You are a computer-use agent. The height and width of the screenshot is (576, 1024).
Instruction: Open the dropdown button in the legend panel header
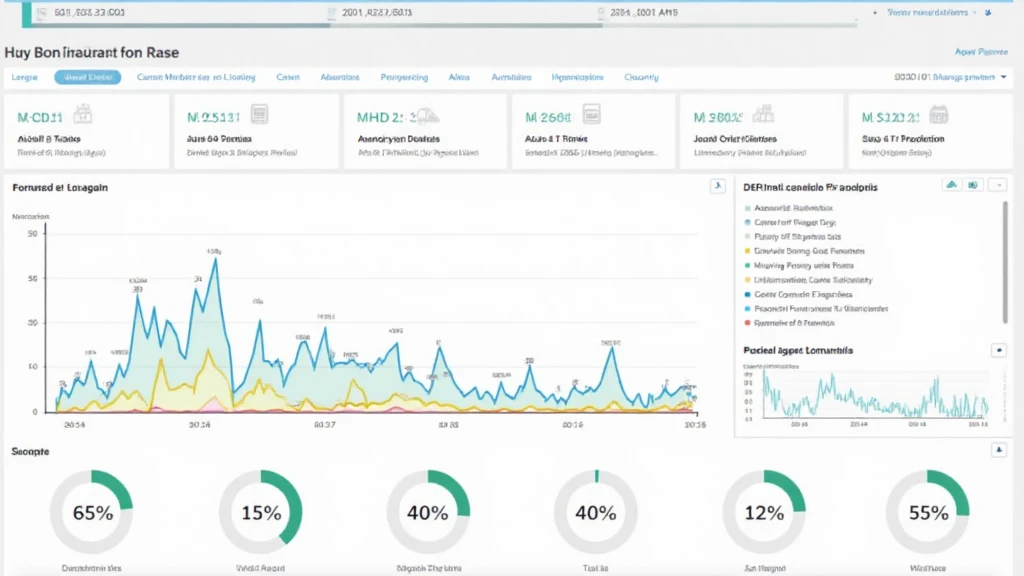point(997,185)
